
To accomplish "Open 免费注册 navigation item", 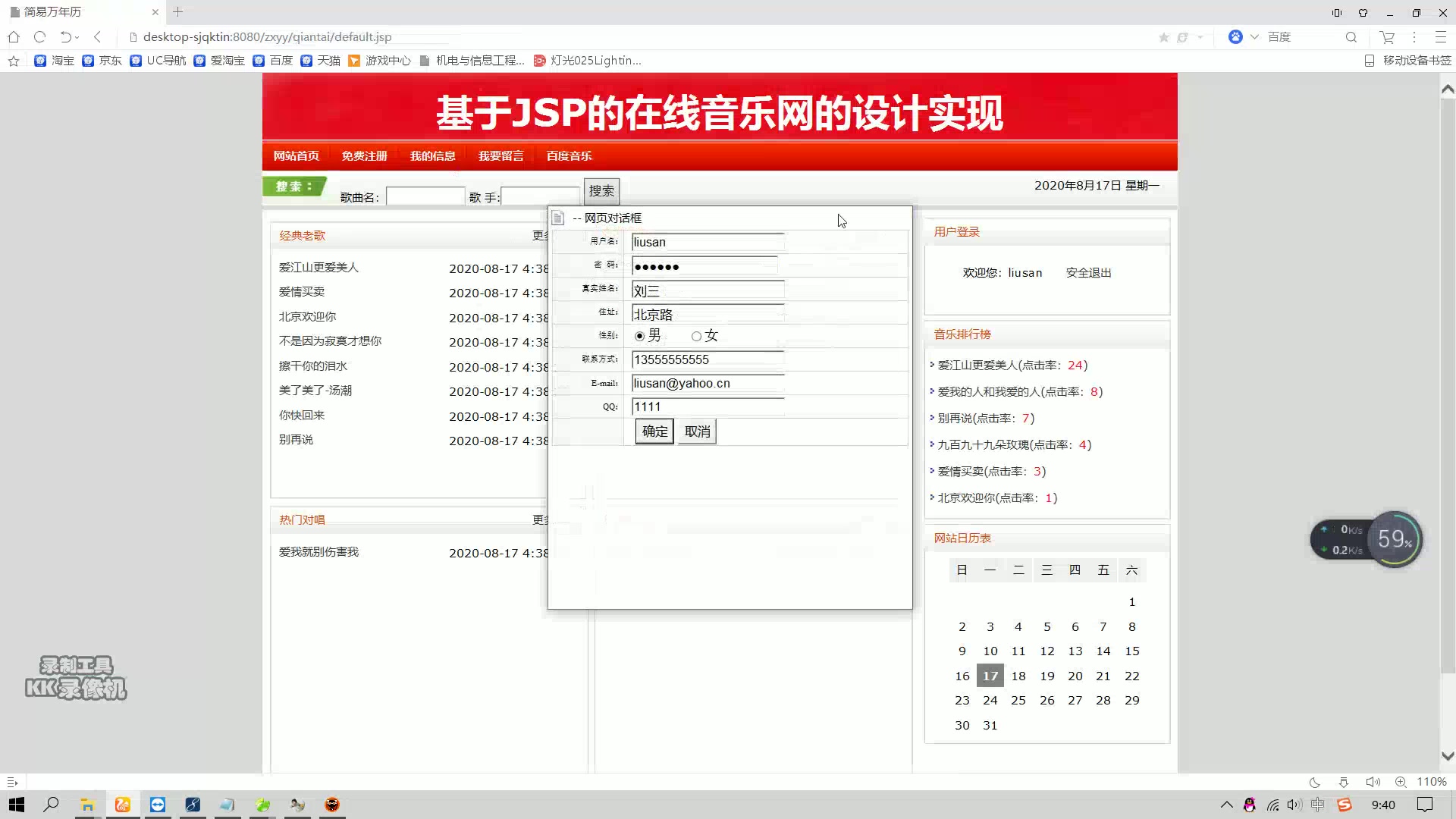I will pos(365,155).
